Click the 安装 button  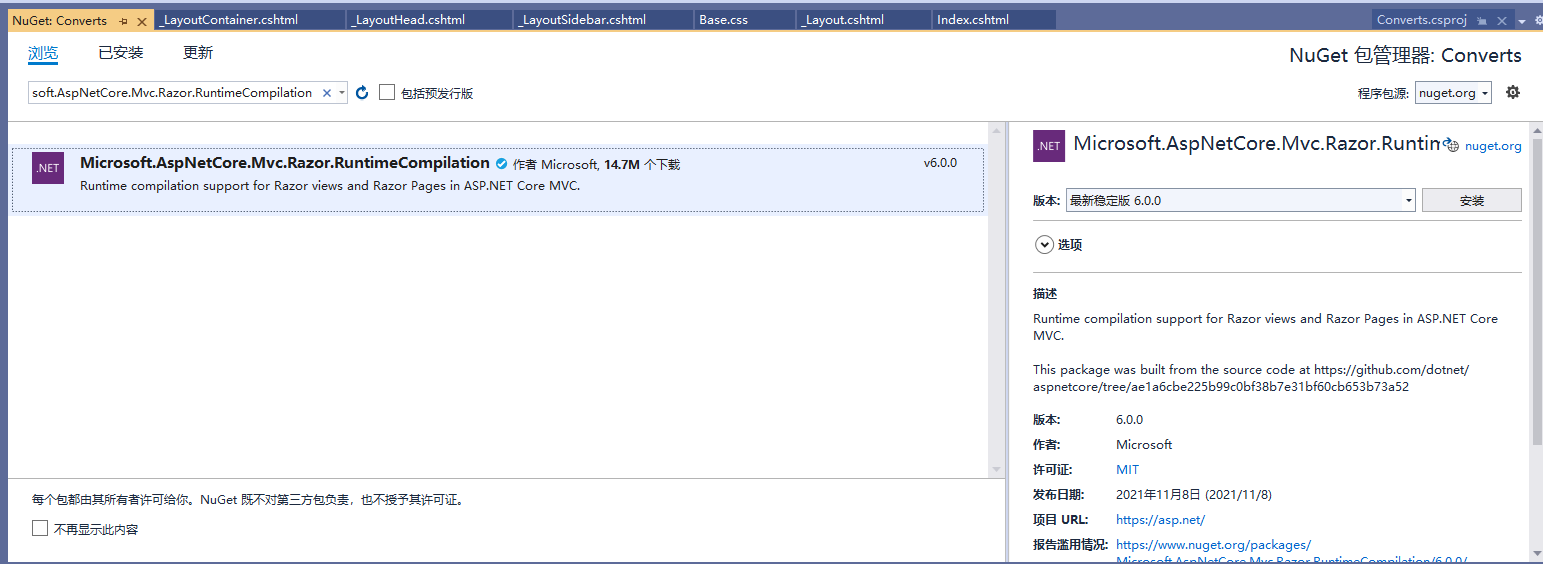(x=1472, y=200)
